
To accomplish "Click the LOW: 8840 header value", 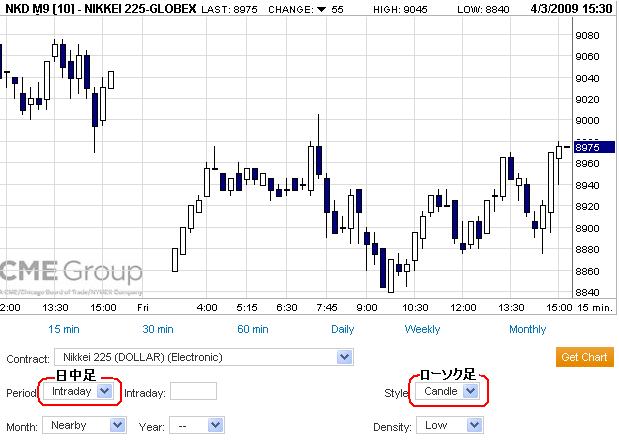I will (x=483, y=9).
